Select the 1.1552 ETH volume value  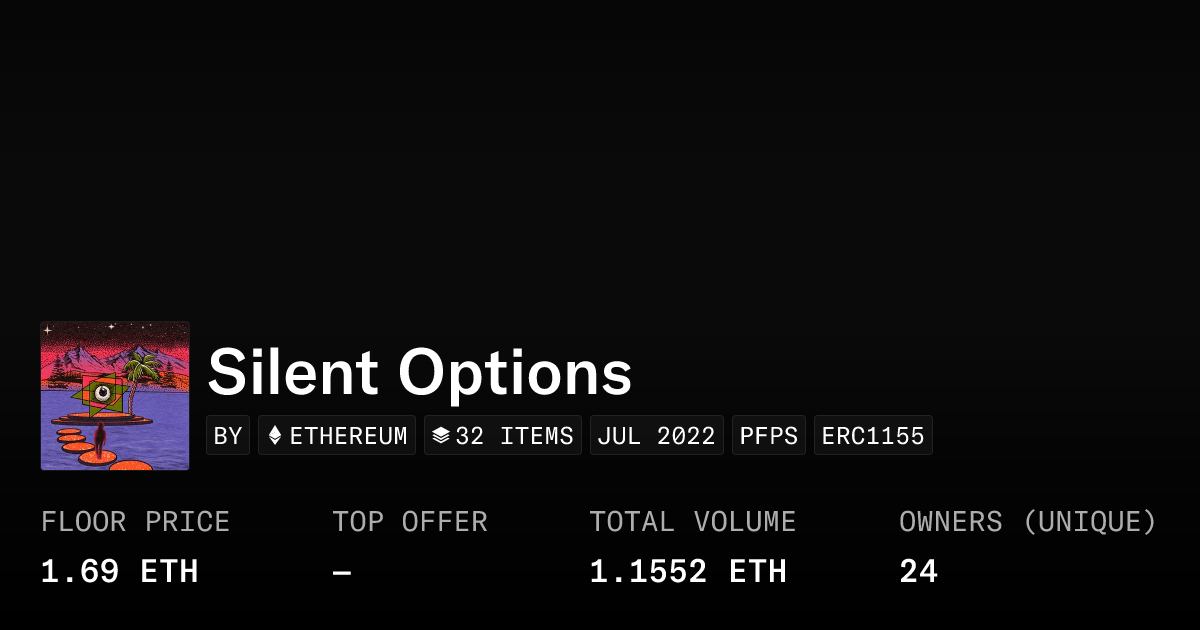[x=687, y=572]
